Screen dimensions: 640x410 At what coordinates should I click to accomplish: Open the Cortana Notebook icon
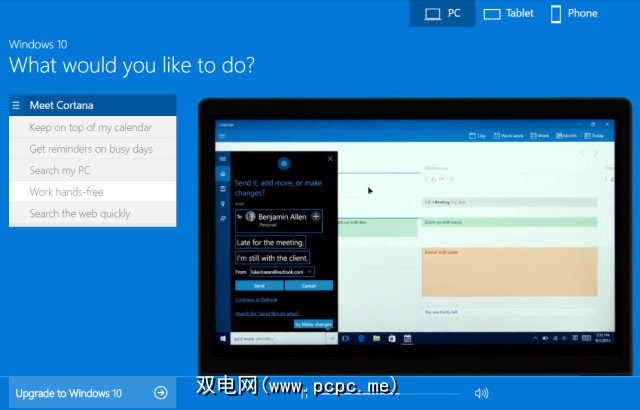click(222, 188)
